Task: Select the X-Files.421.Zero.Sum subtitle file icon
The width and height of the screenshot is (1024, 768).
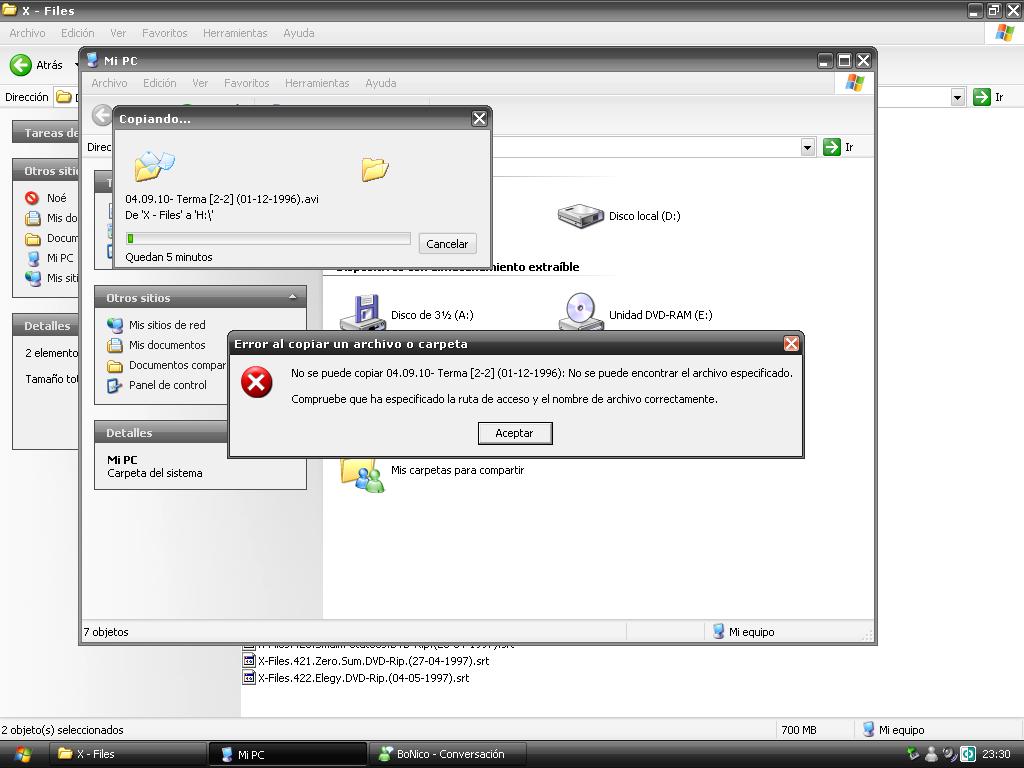Action: 248,660
